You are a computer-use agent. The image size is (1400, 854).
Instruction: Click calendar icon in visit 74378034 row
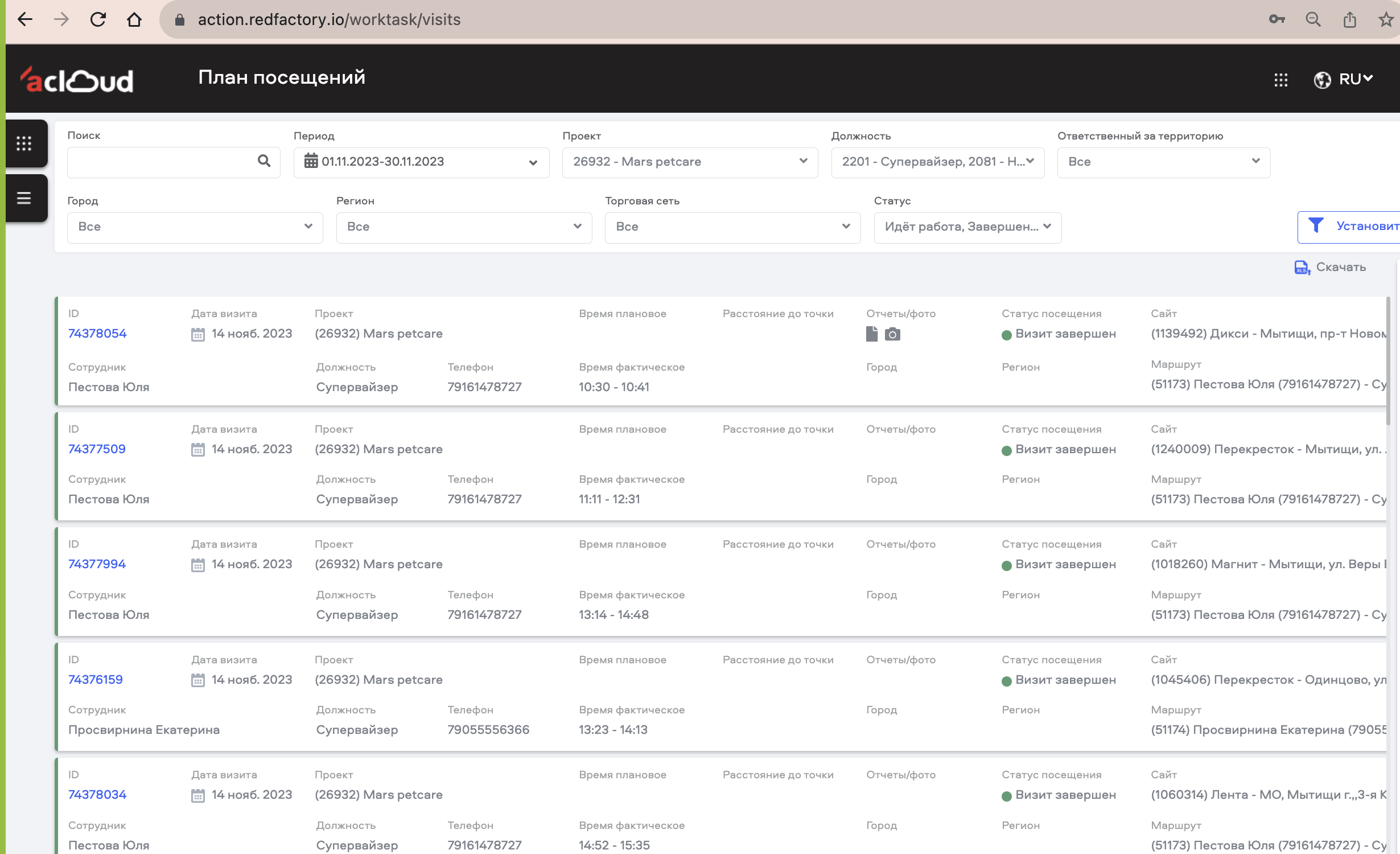tap(197, 795)
